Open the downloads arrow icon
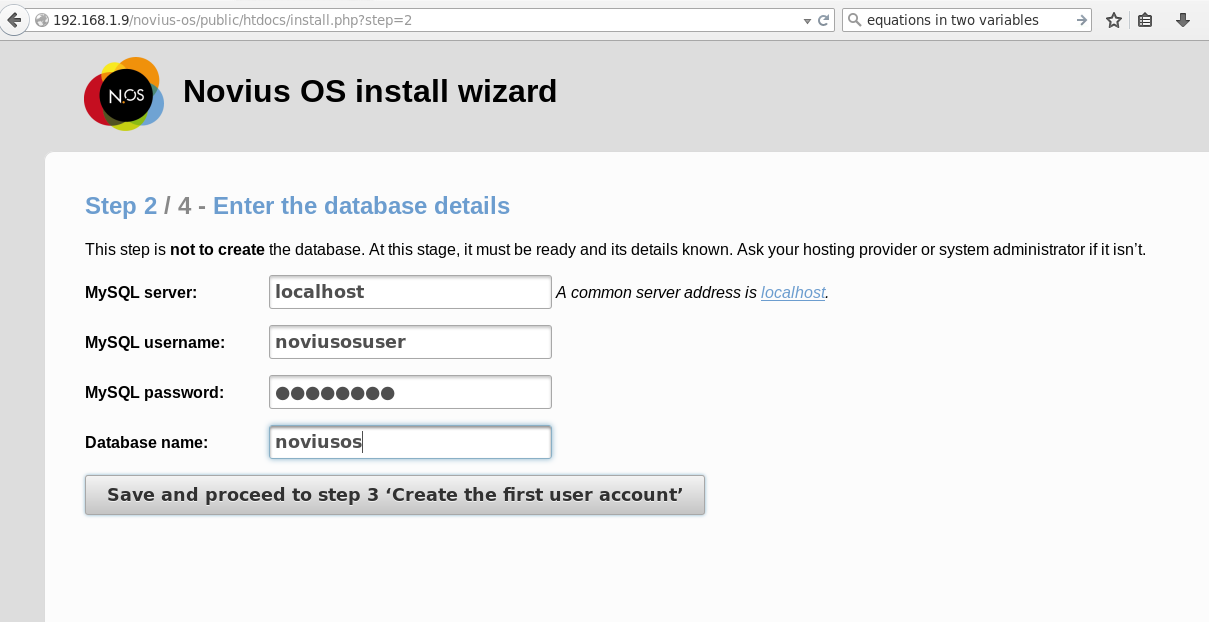This screenshot has width=1209, height=622. coord(1183,20)
